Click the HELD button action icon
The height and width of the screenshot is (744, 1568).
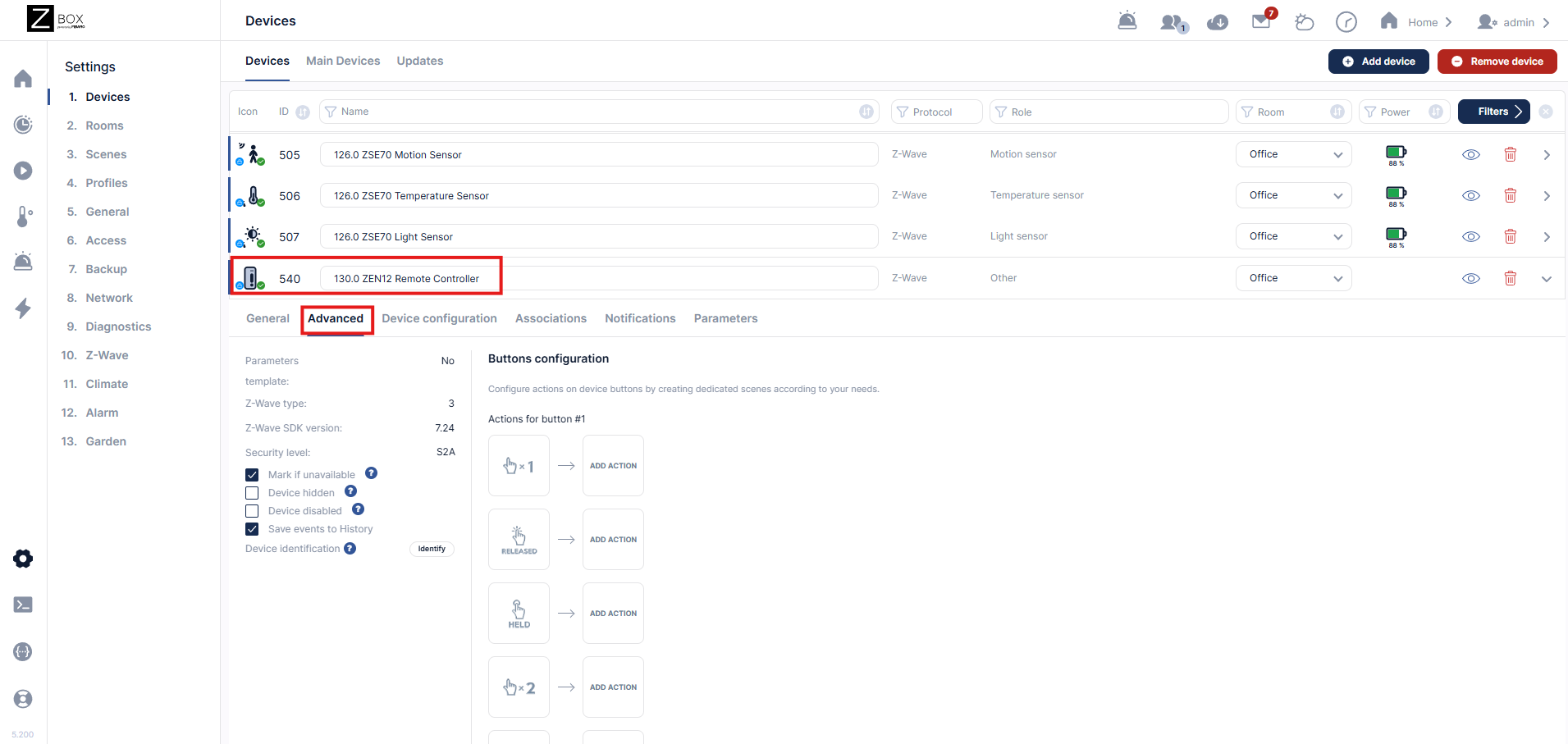point(519,614)
